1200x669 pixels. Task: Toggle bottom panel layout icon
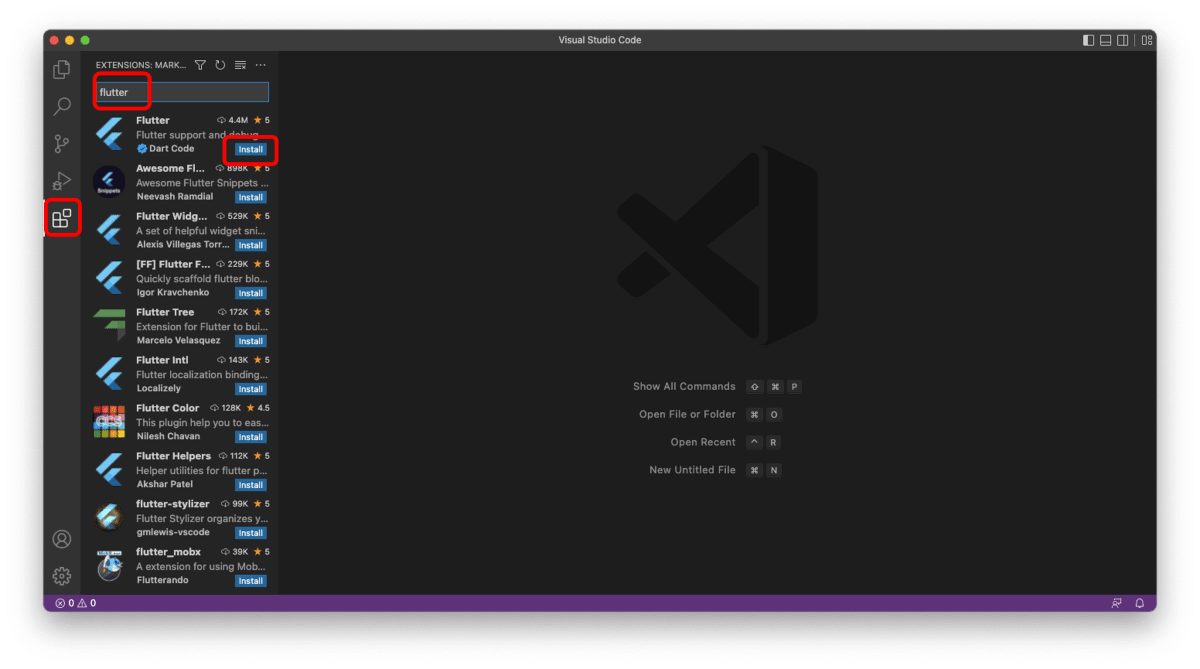(x=1106, y=40)
